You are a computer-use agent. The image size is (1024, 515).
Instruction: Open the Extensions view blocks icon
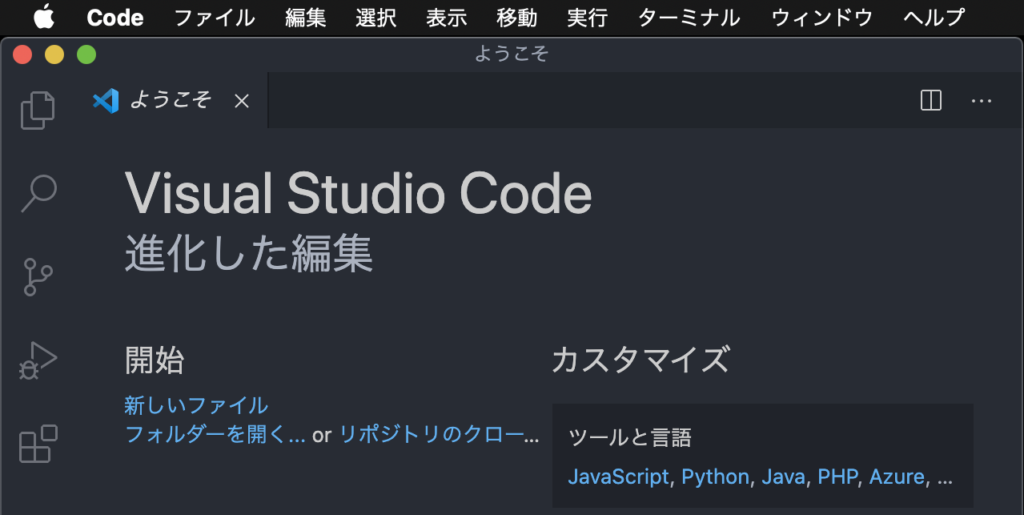(x=38, y=444)
